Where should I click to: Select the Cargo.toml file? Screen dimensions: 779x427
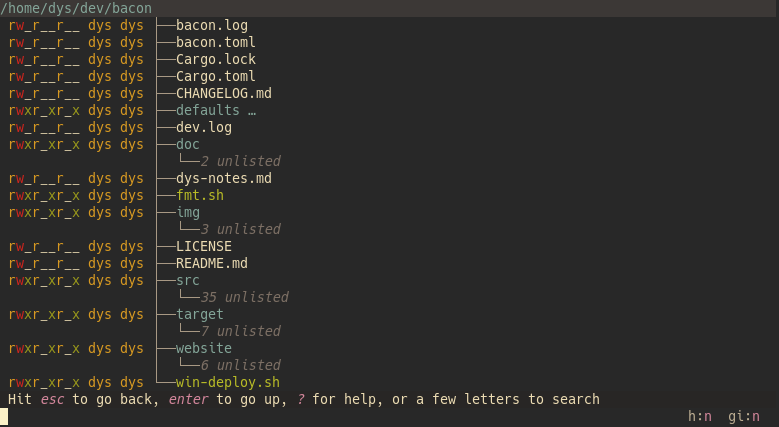pos(216,76)
